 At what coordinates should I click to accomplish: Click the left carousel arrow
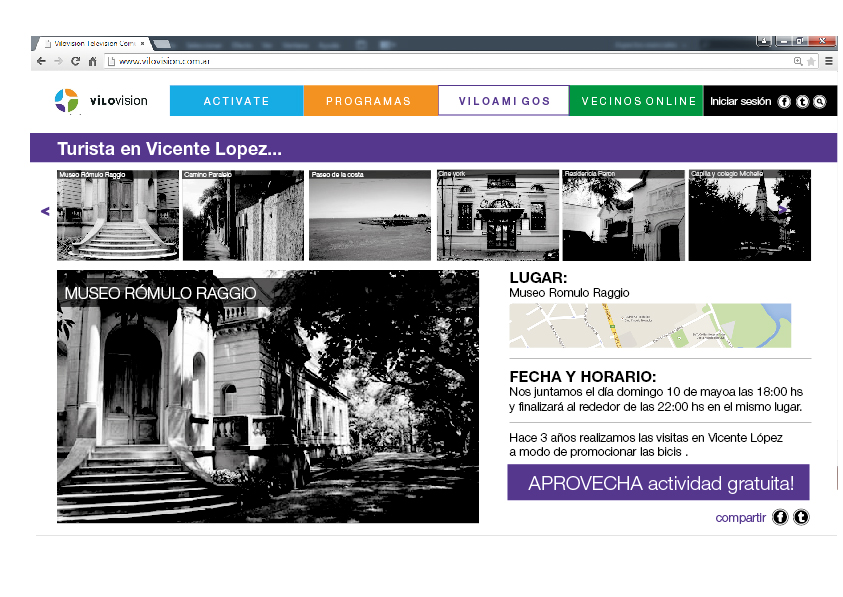click(43, 211)
